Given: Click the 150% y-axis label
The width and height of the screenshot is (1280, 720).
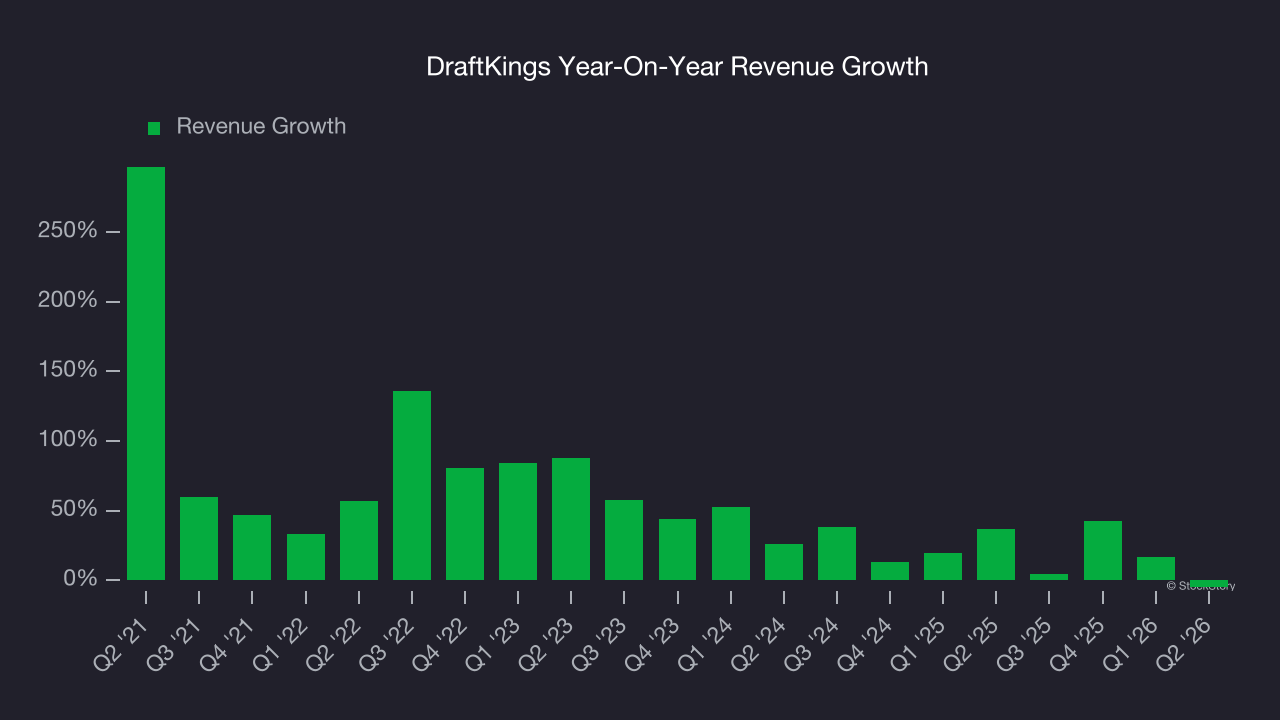Looking at the screenshot, I should click(68, 371).
